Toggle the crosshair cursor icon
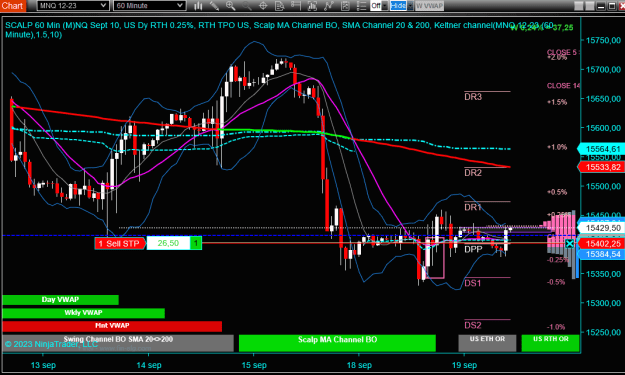 263,6
